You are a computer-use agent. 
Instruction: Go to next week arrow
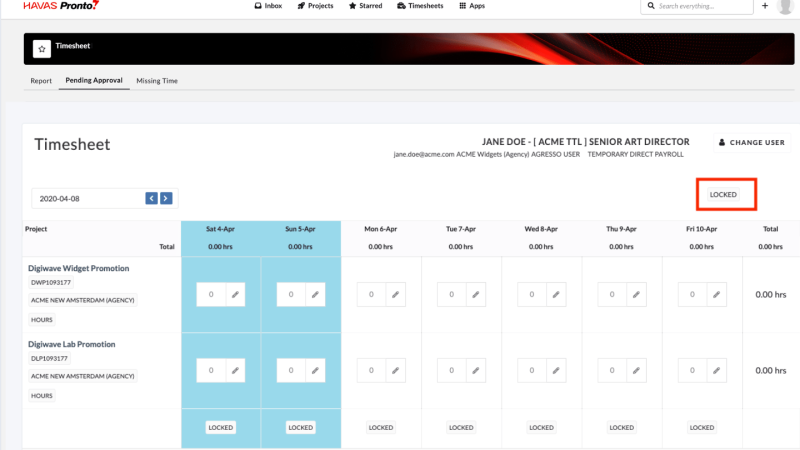166,198
